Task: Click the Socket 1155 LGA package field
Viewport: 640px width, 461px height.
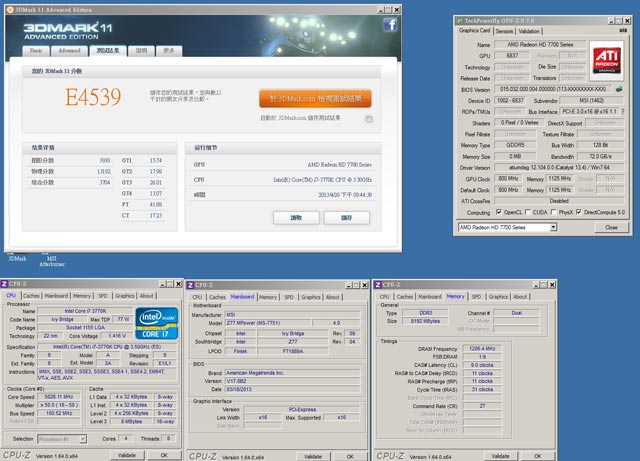Action: [x=85, y=327]
